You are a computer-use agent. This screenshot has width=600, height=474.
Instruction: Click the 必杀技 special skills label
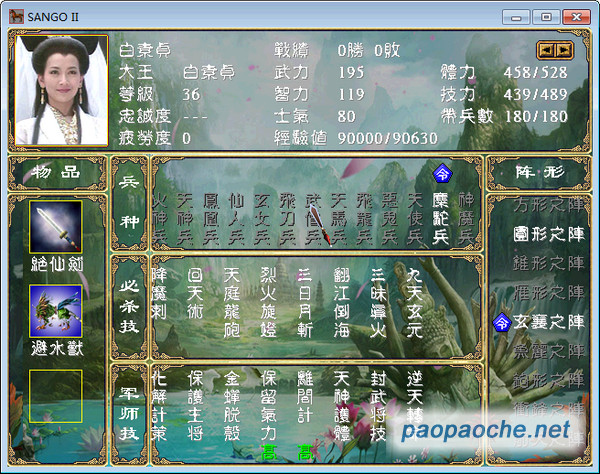pyautogui.click(x=129, y=308)
